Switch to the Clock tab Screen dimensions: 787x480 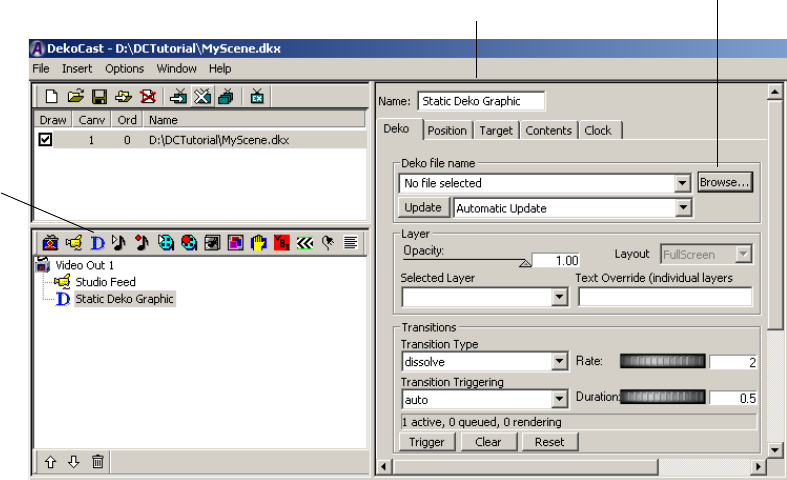coord(598,131)
